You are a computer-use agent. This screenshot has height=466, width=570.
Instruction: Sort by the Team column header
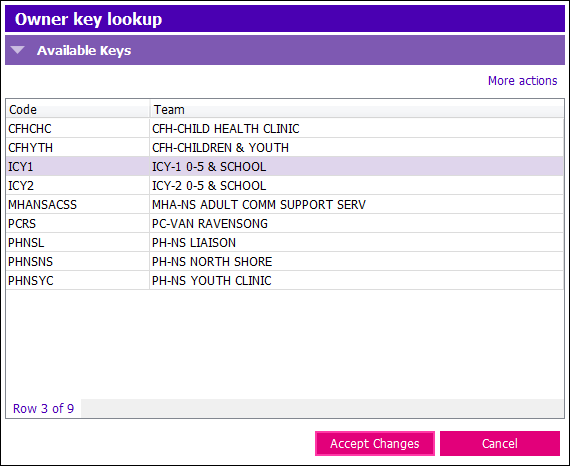[x=356, y=109]
